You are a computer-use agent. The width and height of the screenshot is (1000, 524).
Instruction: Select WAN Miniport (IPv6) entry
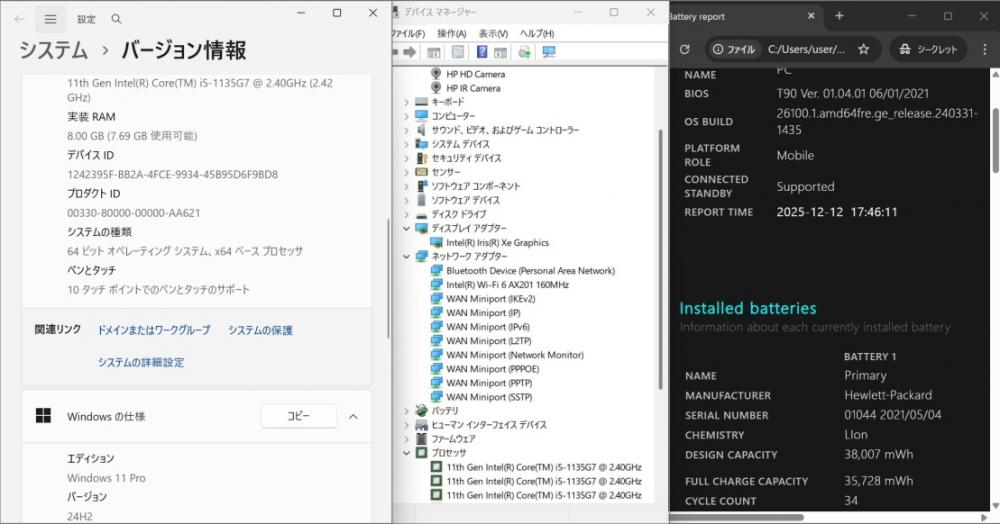click(x=488, y=326)
